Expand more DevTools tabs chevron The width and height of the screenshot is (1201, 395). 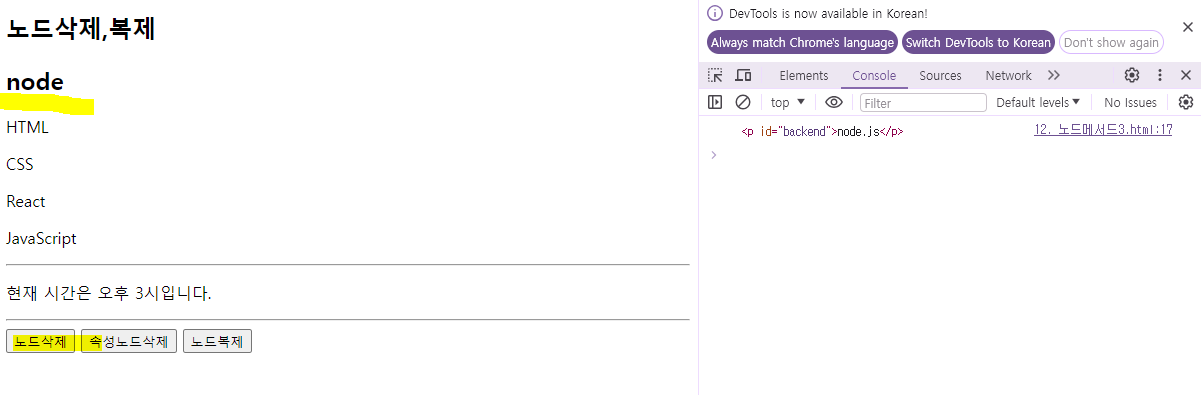click(x=1053, y=75)
